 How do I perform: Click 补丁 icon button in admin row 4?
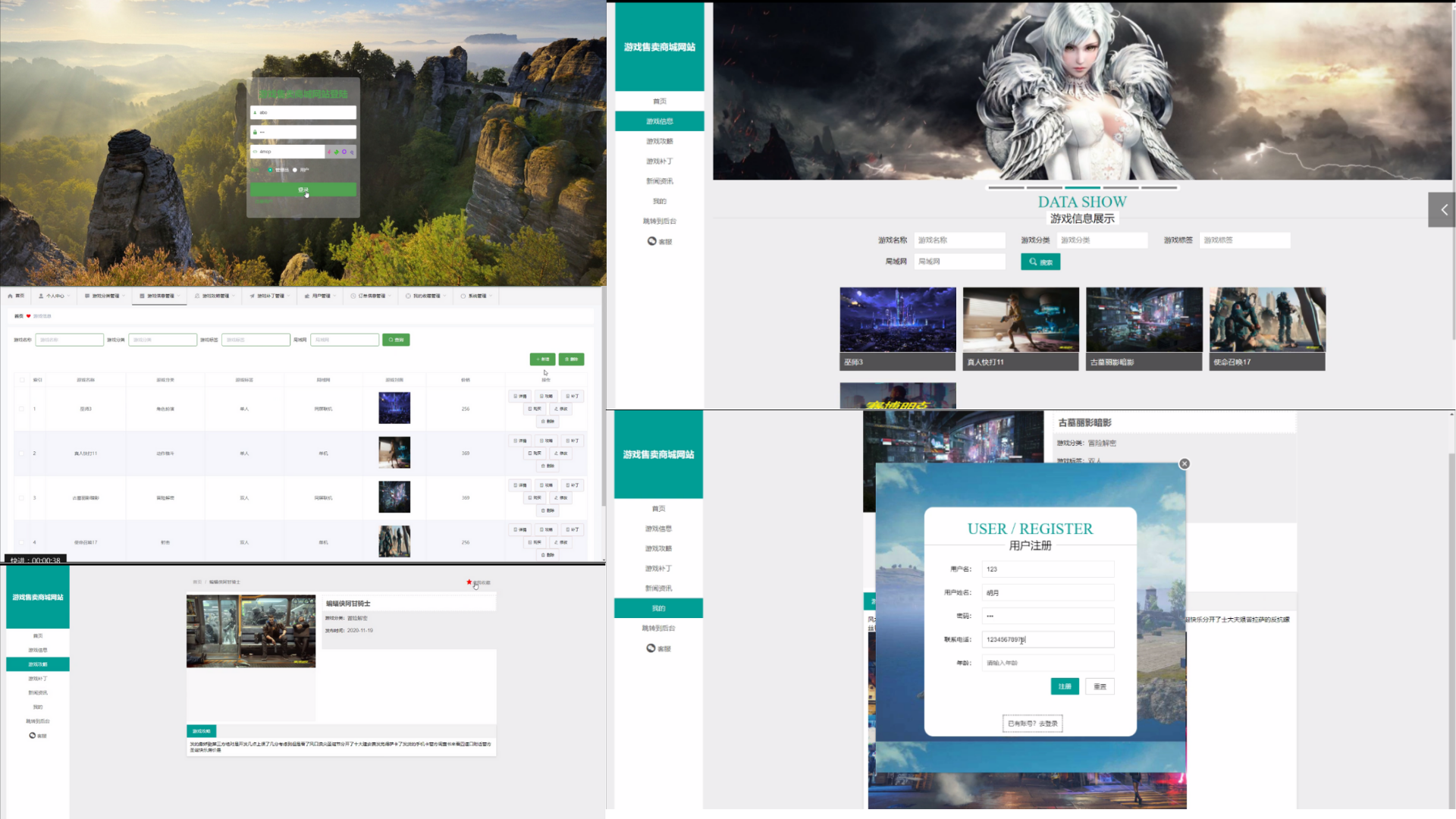click(573, 530)
